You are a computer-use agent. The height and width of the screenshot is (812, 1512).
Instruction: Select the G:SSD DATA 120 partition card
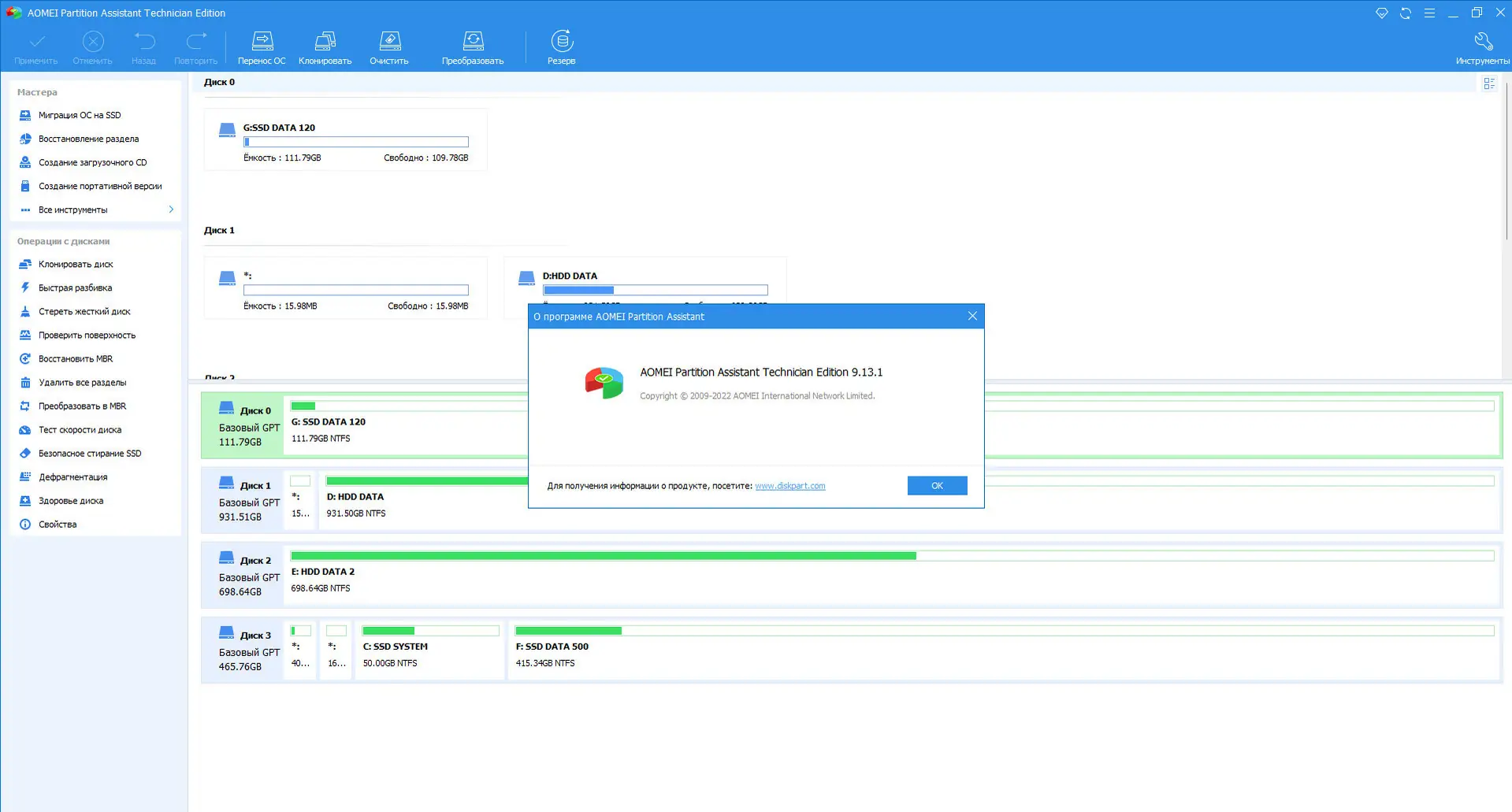point(345,140)
